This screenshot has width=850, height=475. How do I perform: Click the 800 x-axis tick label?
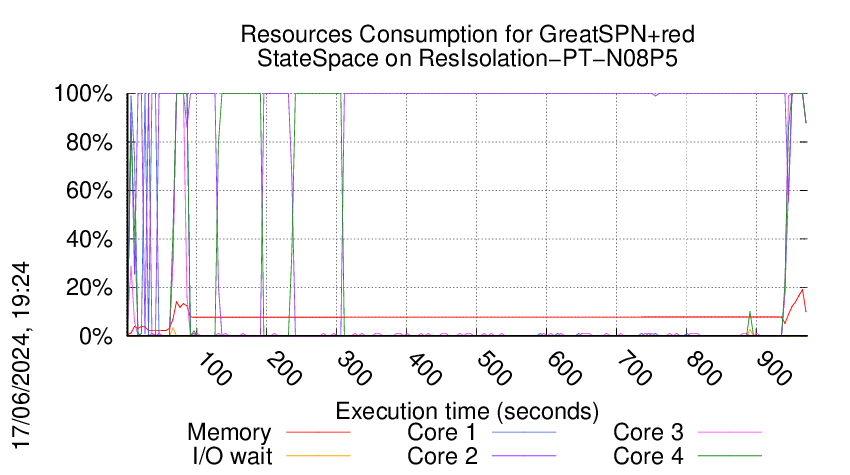703,370
